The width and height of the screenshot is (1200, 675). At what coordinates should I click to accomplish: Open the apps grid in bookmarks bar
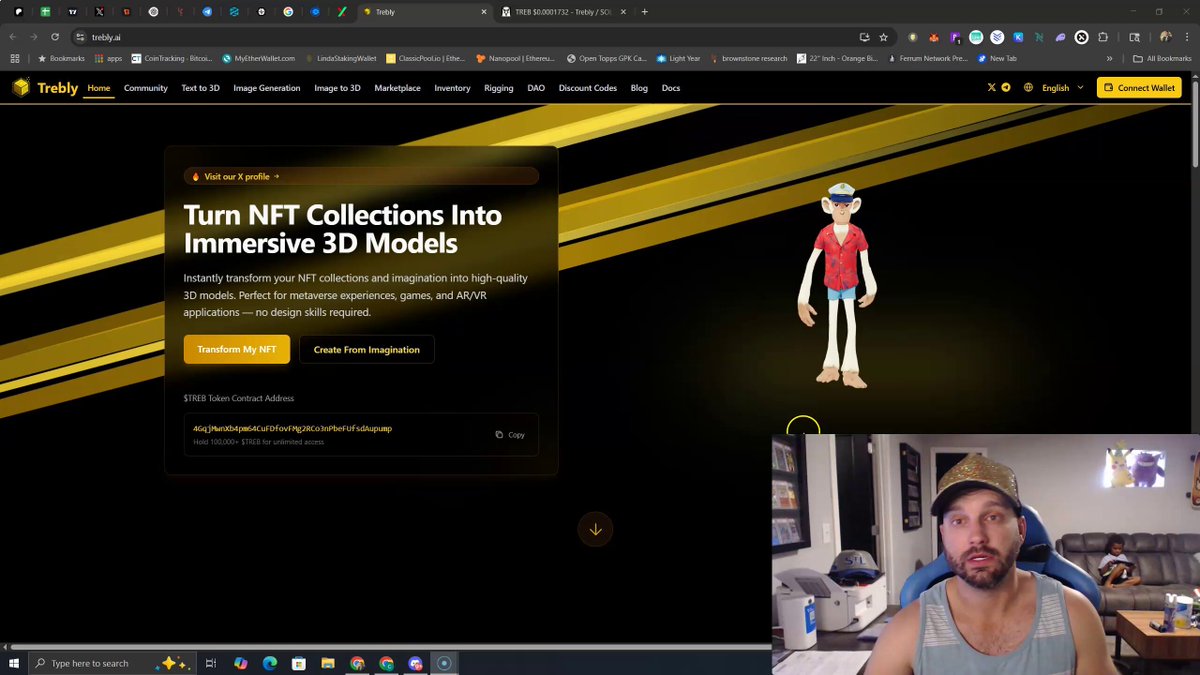tap(14, 59)
